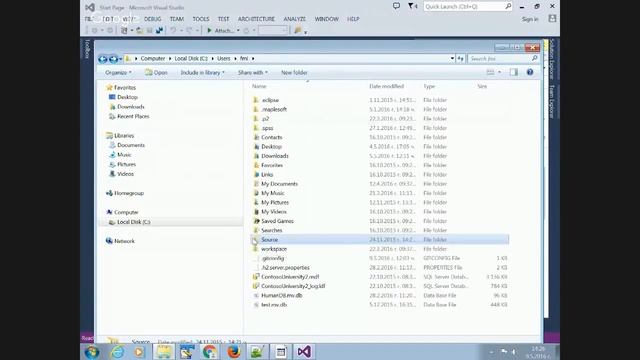Select Documents under Libraries
Viewport: 640px width, 360px height.
click(x=131, y=145)
